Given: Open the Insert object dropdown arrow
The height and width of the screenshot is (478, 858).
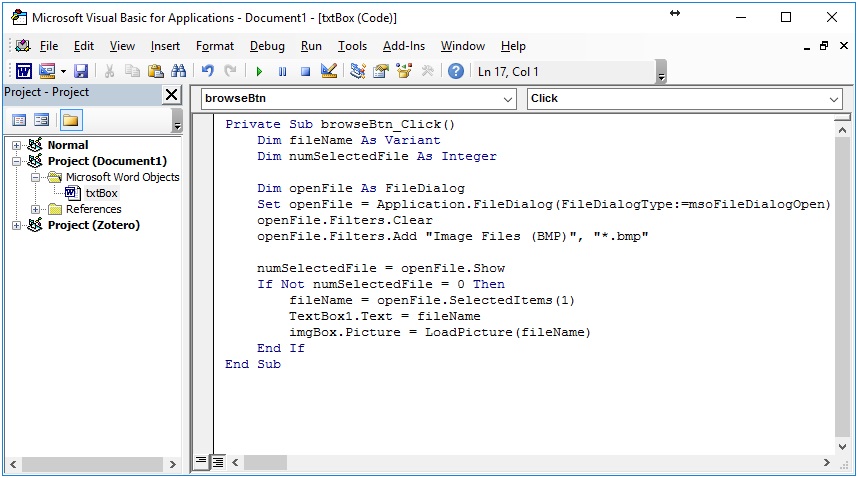Looking at the screenshot, I should coord(63,71).
